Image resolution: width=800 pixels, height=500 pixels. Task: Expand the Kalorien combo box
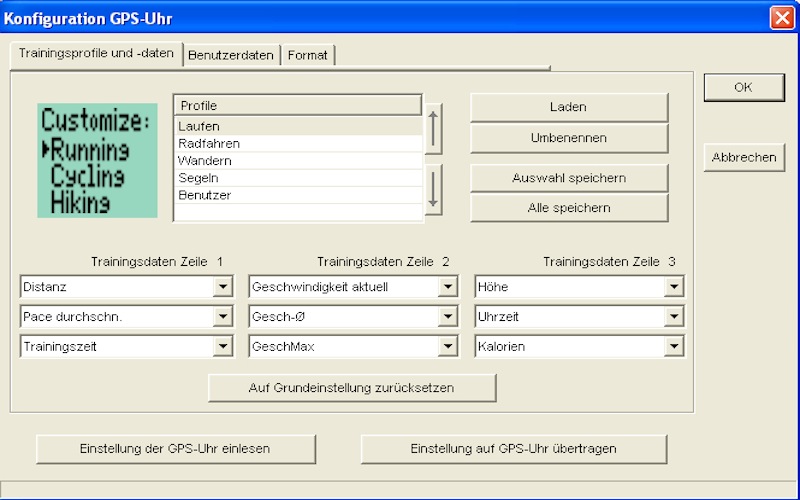coord(674,347)
